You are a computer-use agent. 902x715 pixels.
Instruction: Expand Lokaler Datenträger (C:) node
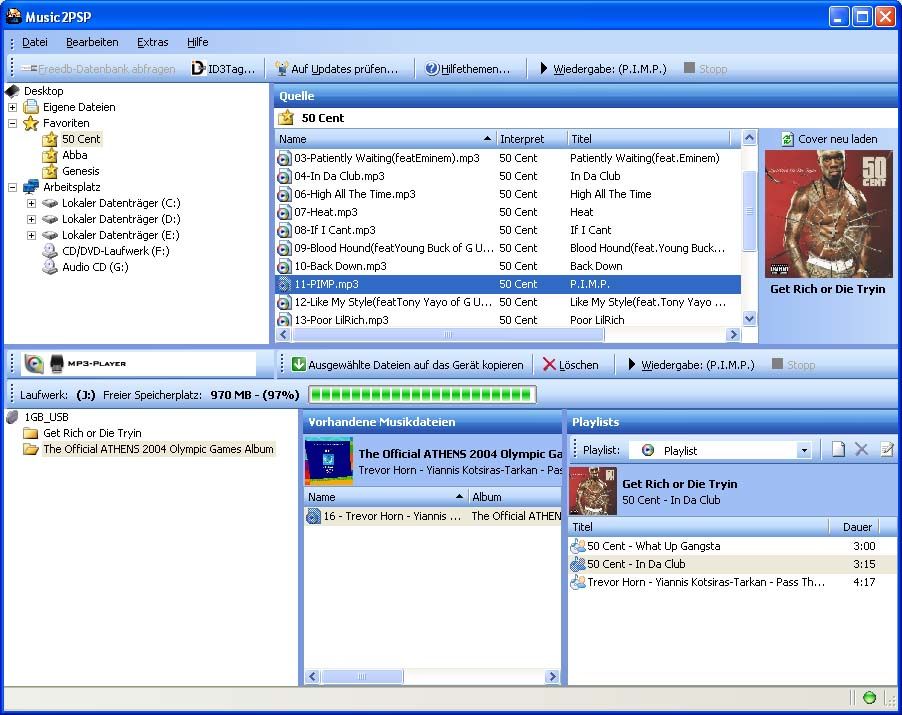click(31, 203)
